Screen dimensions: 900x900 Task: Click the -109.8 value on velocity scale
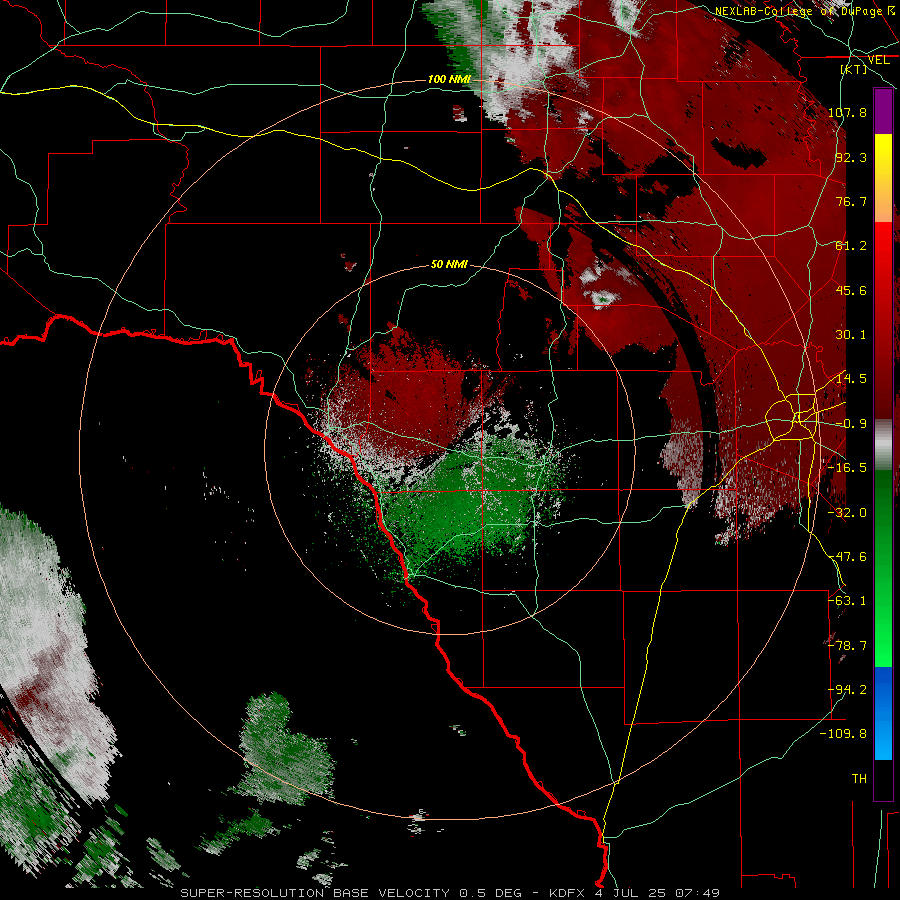click(844, 734)
